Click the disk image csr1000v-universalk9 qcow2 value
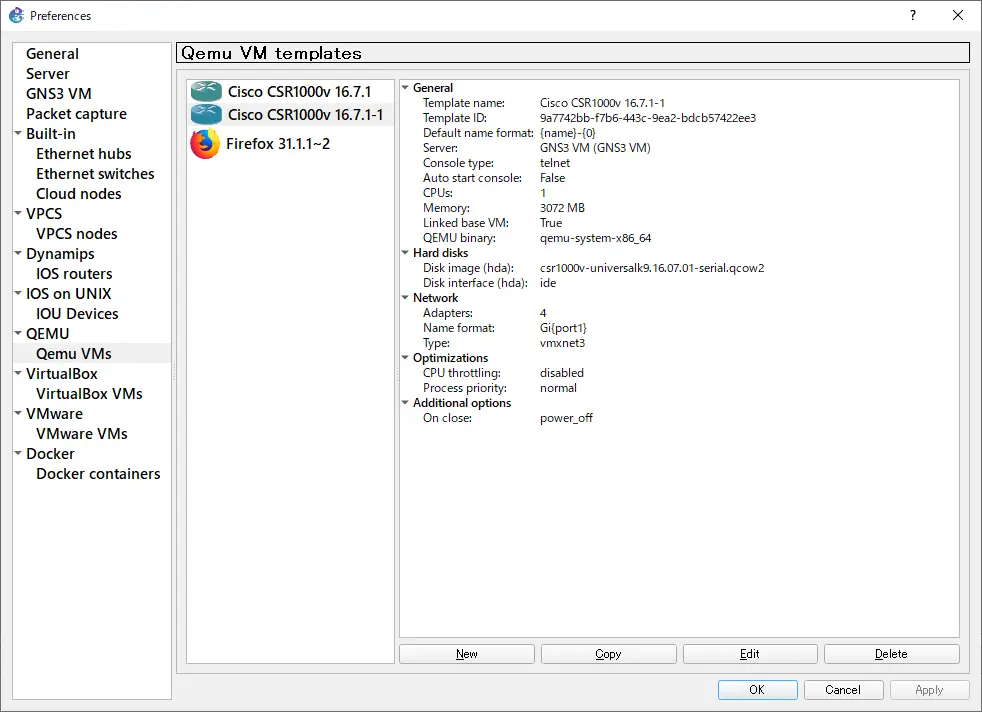Viewport: 982px width, 712px height. click(x=652, y=268)
